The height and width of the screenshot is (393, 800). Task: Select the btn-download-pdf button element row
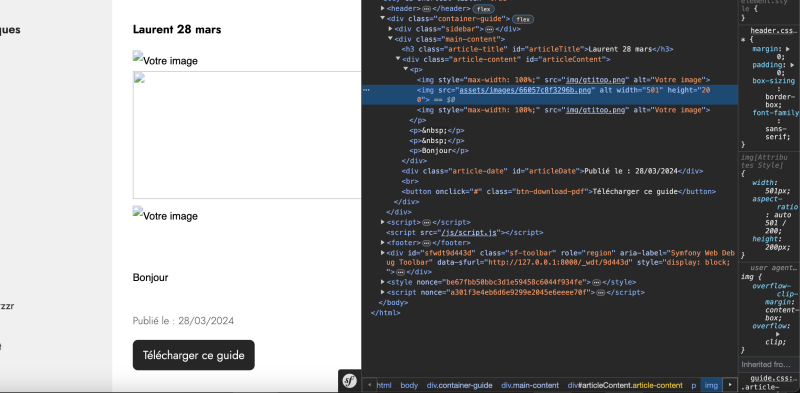pyautogui.click(x=559, y=191)
